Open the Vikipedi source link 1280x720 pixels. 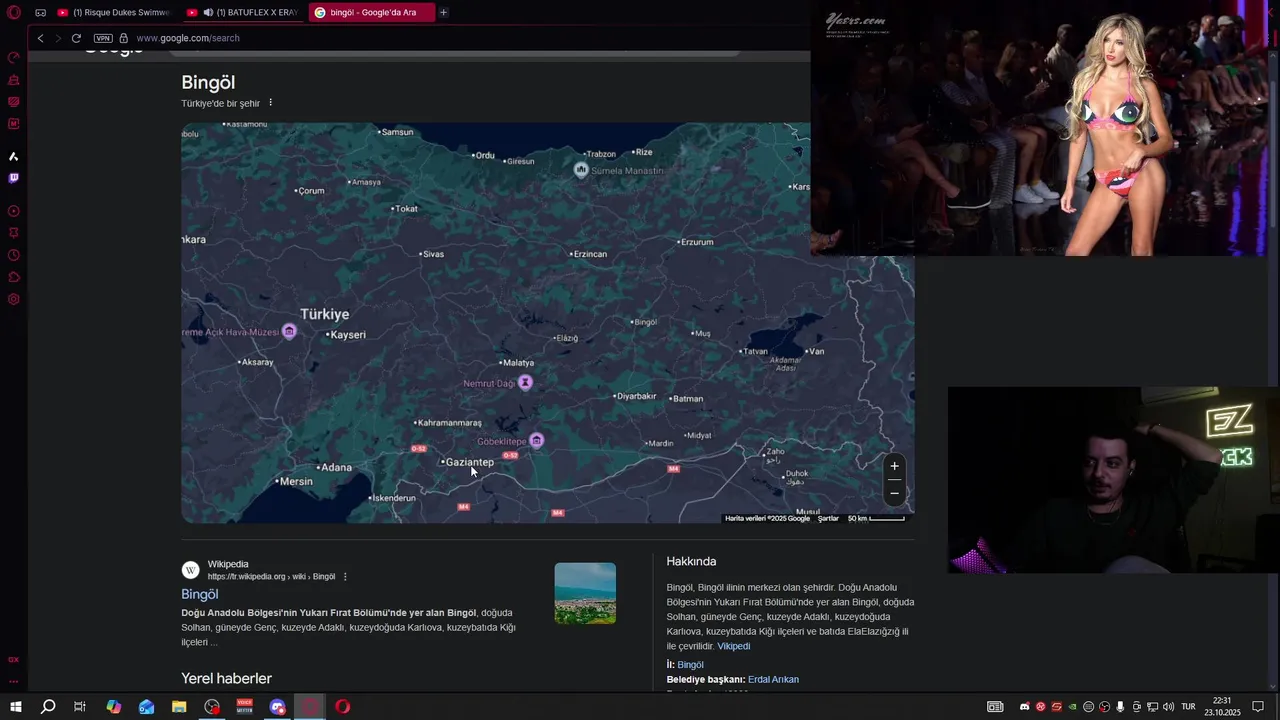pos(733,646)
